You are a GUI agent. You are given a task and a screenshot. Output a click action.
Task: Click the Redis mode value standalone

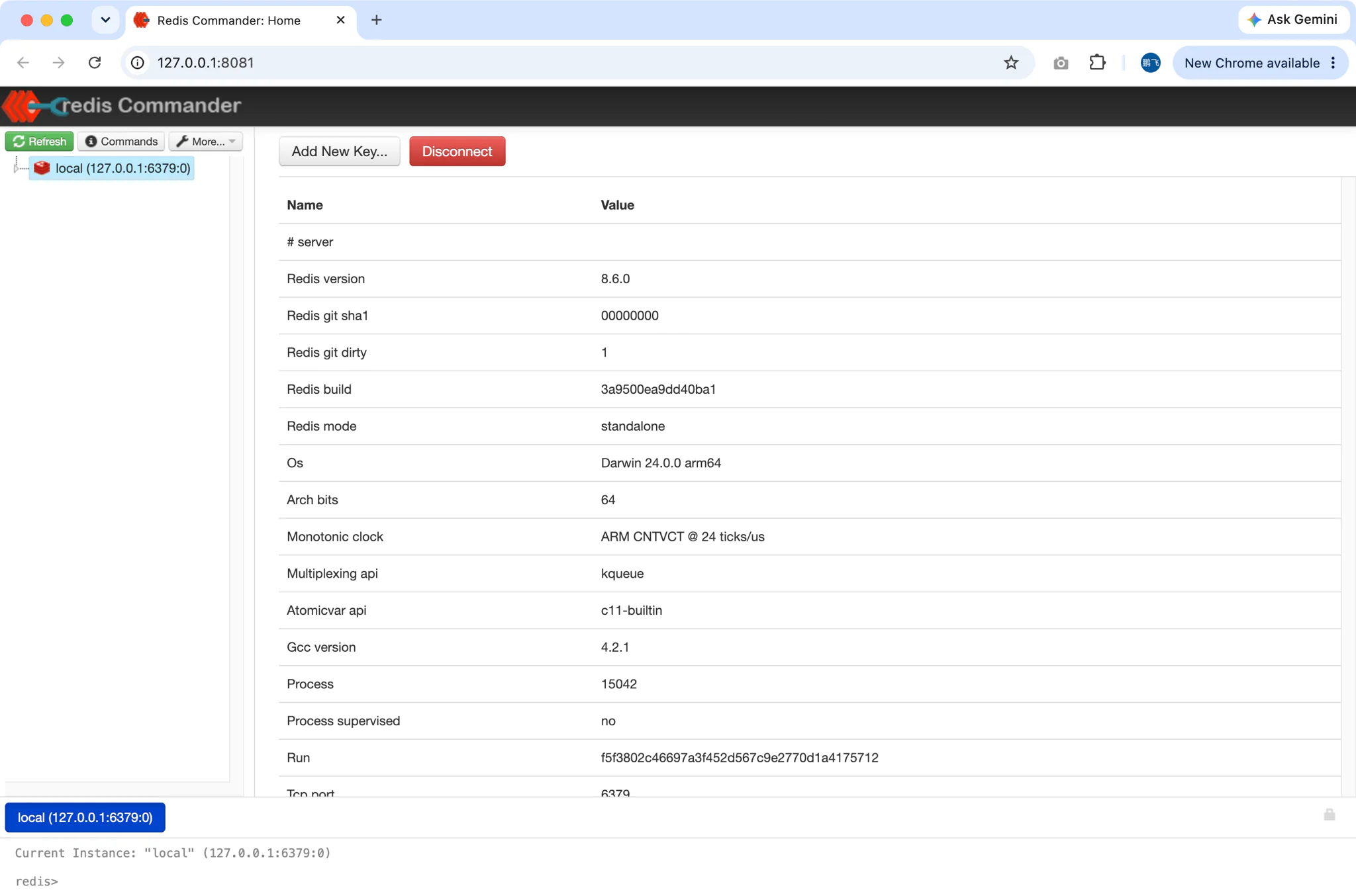click(632, 426)
